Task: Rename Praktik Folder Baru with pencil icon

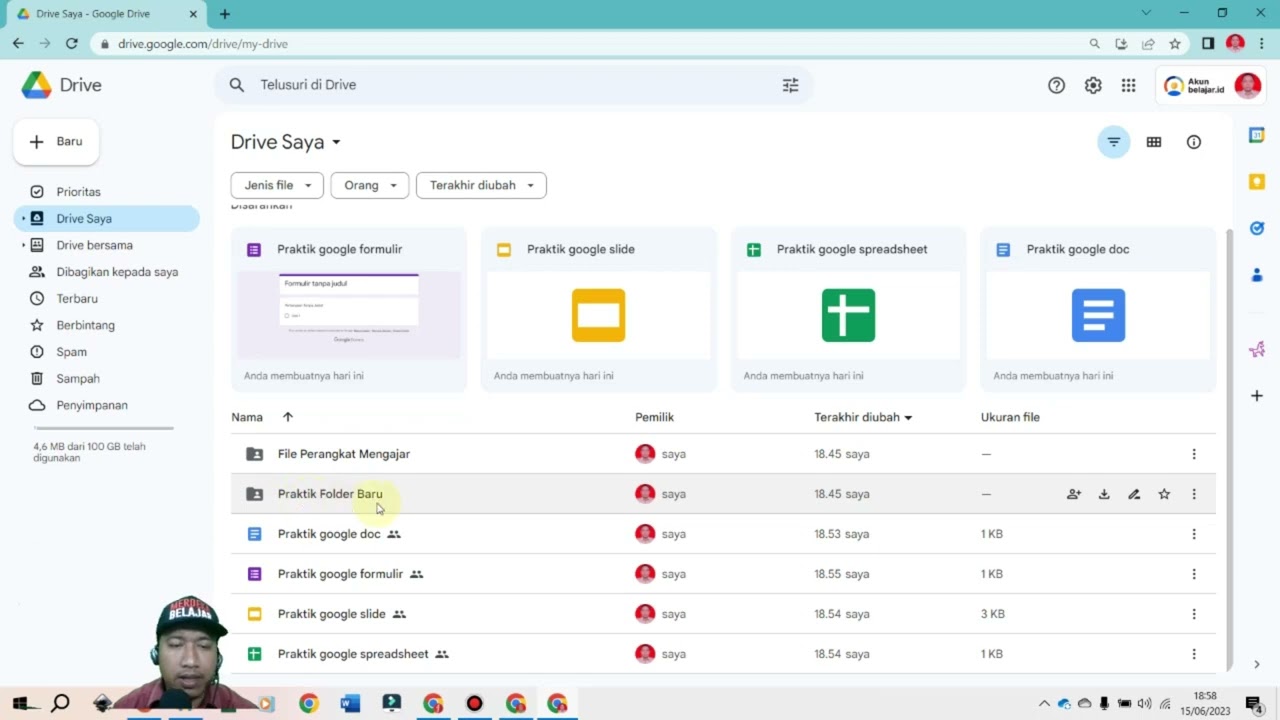Action: (x=1134, y=494)
